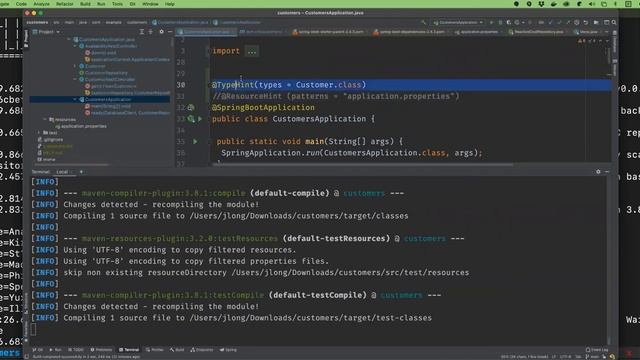
Task: Click the Dropbox menu bar icon
Action: pos(541,4)
